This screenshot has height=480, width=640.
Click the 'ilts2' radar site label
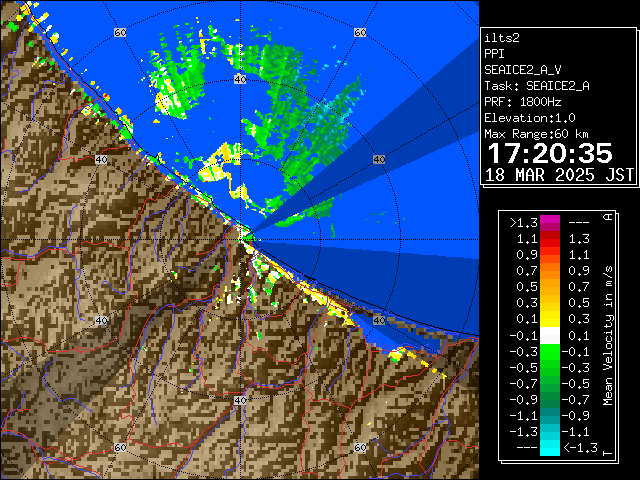click(502, 38)
